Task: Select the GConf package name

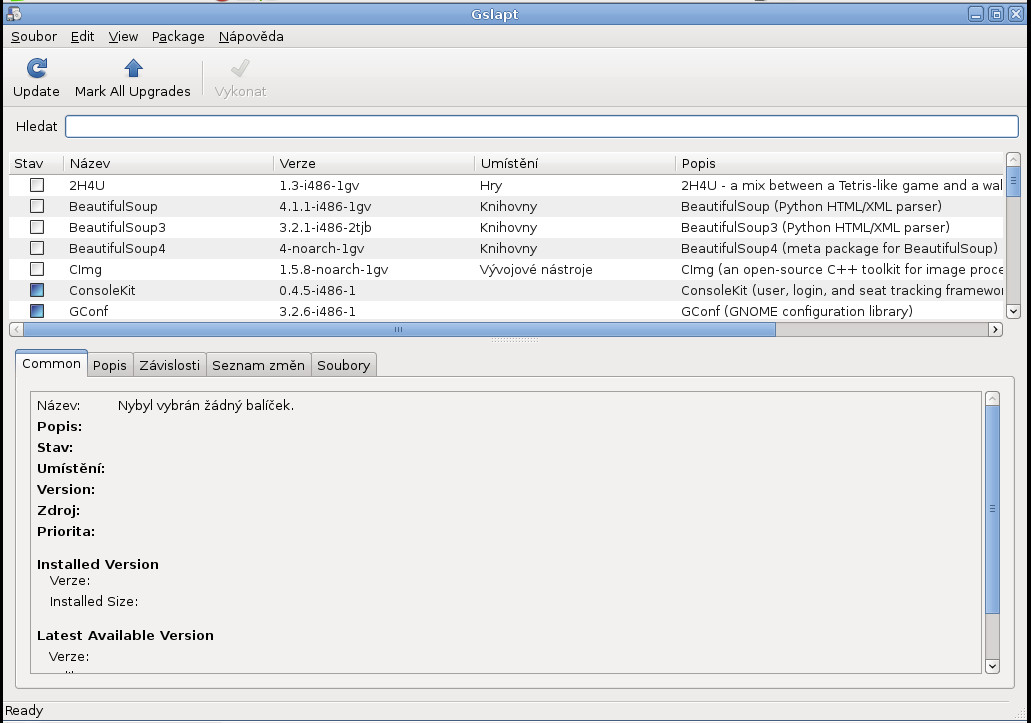Action: (x=88, y=312)
